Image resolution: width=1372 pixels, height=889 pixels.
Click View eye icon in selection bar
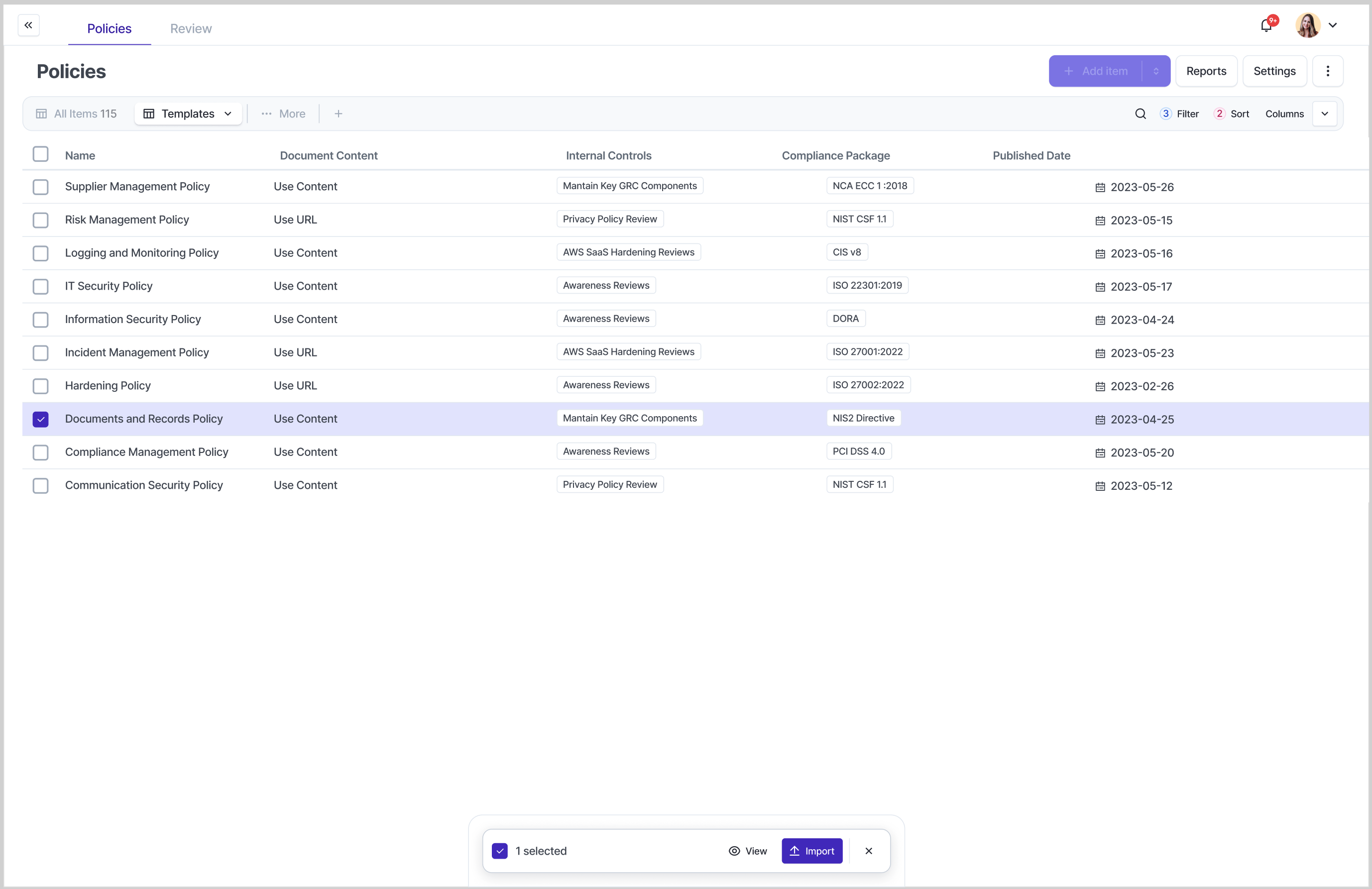[734, 851]
